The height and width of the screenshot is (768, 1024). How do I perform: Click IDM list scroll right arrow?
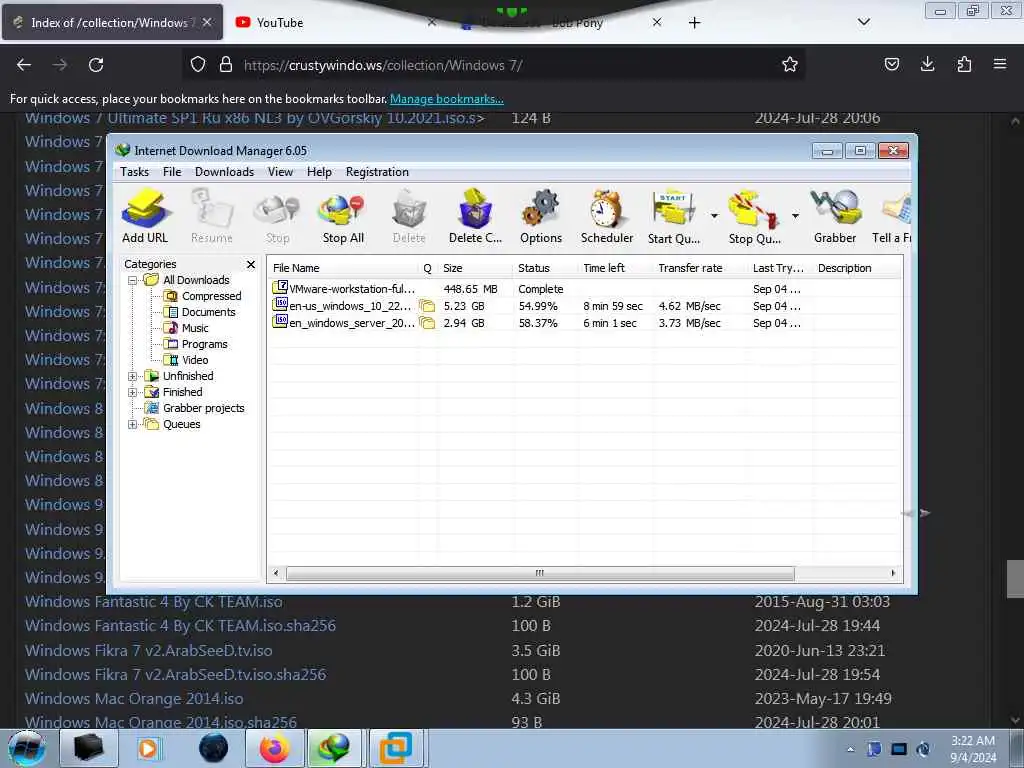893,573
